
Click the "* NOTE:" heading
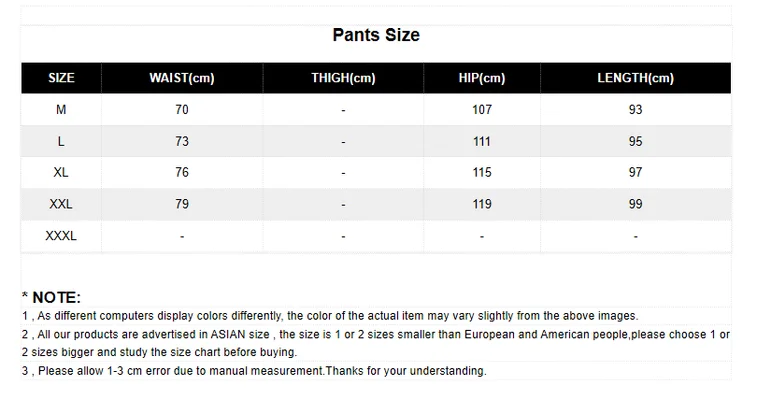51,297
